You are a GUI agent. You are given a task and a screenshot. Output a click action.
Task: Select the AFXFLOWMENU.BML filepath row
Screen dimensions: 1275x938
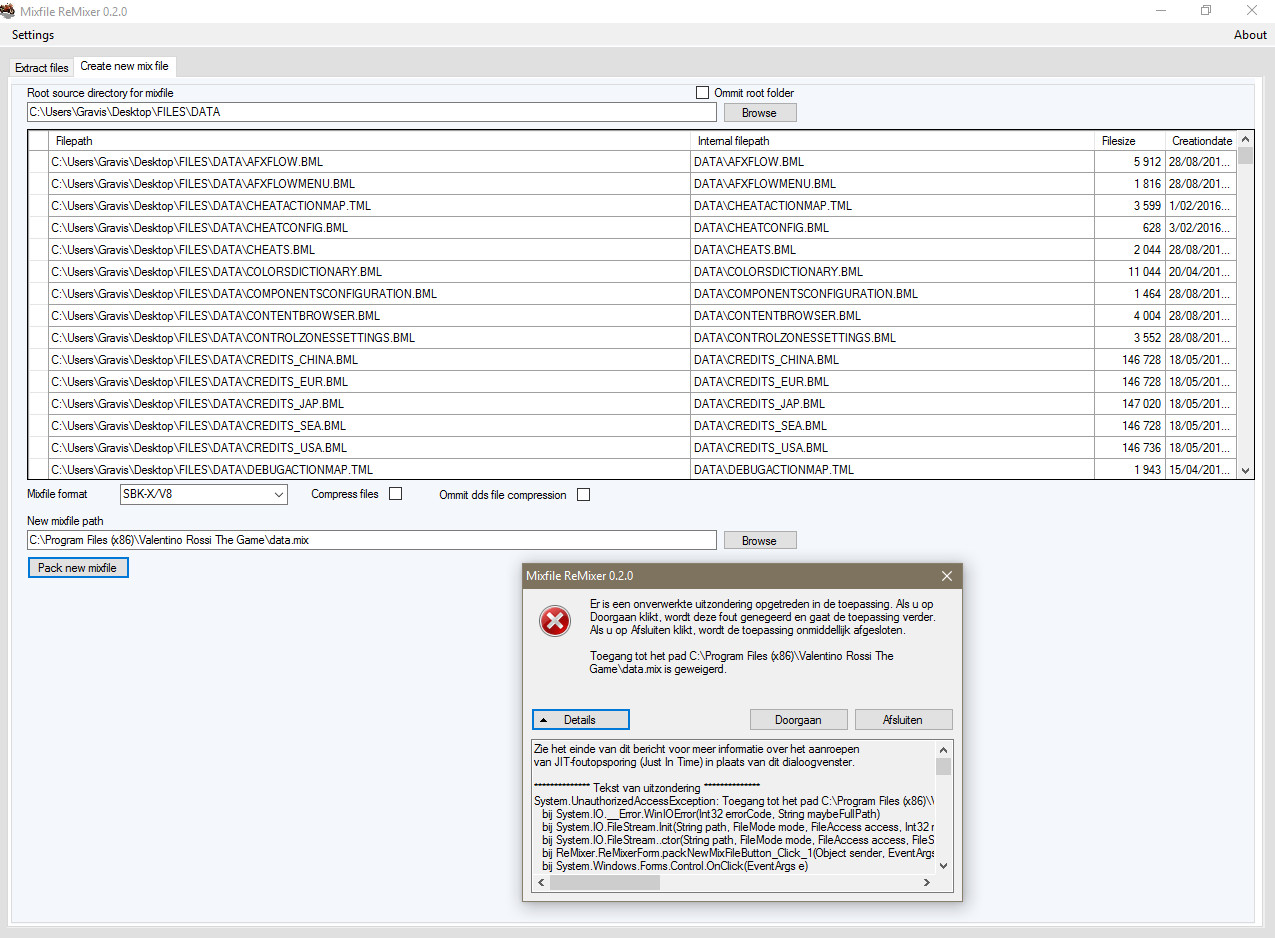tap(370, 184)
